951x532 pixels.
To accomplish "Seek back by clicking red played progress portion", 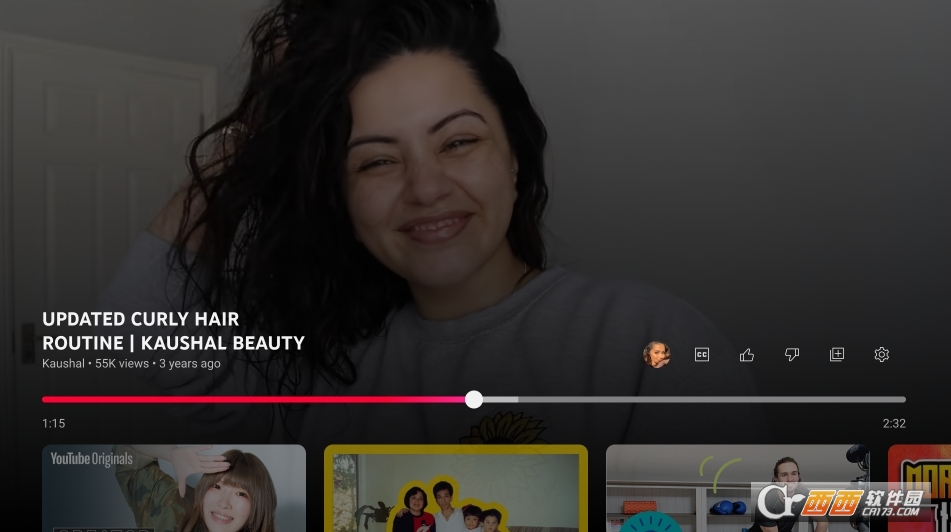I will (x=250, y=399).
